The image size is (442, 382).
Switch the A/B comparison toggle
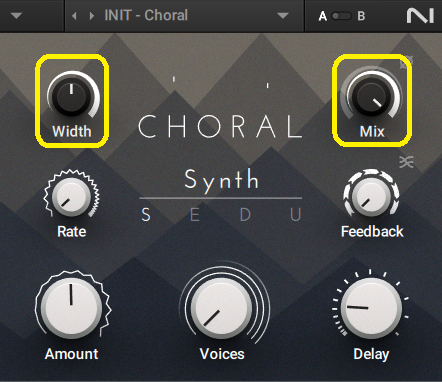click(342, 16)
